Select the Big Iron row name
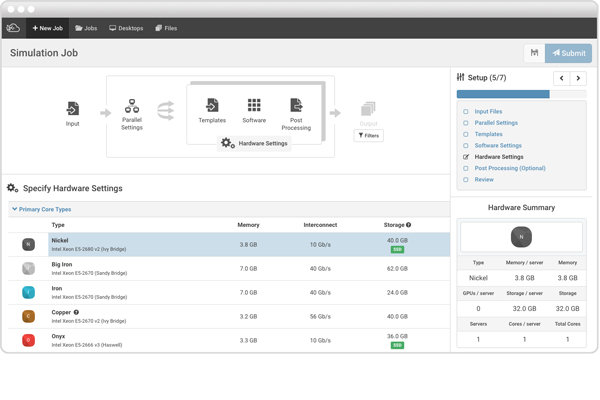The width and height of the screenshot is (600, 400). (x=62, y=264)
